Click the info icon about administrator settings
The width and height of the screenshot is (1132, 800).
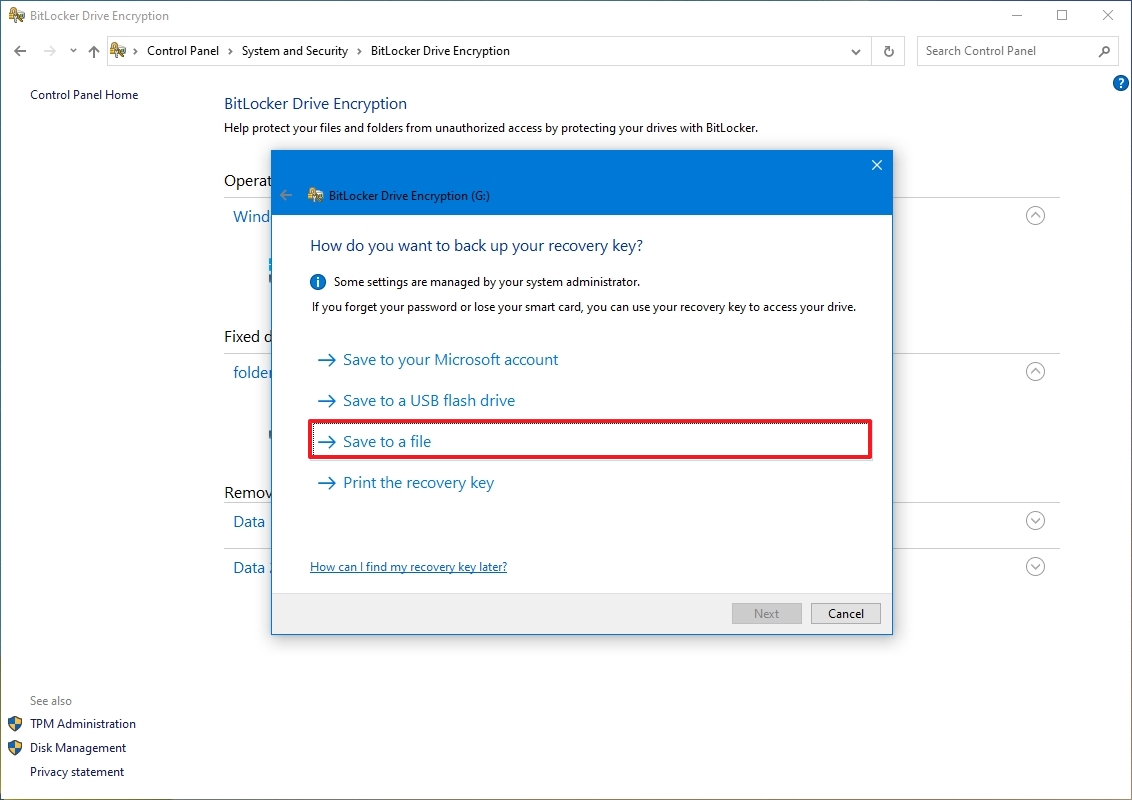[x=318, y=282]
